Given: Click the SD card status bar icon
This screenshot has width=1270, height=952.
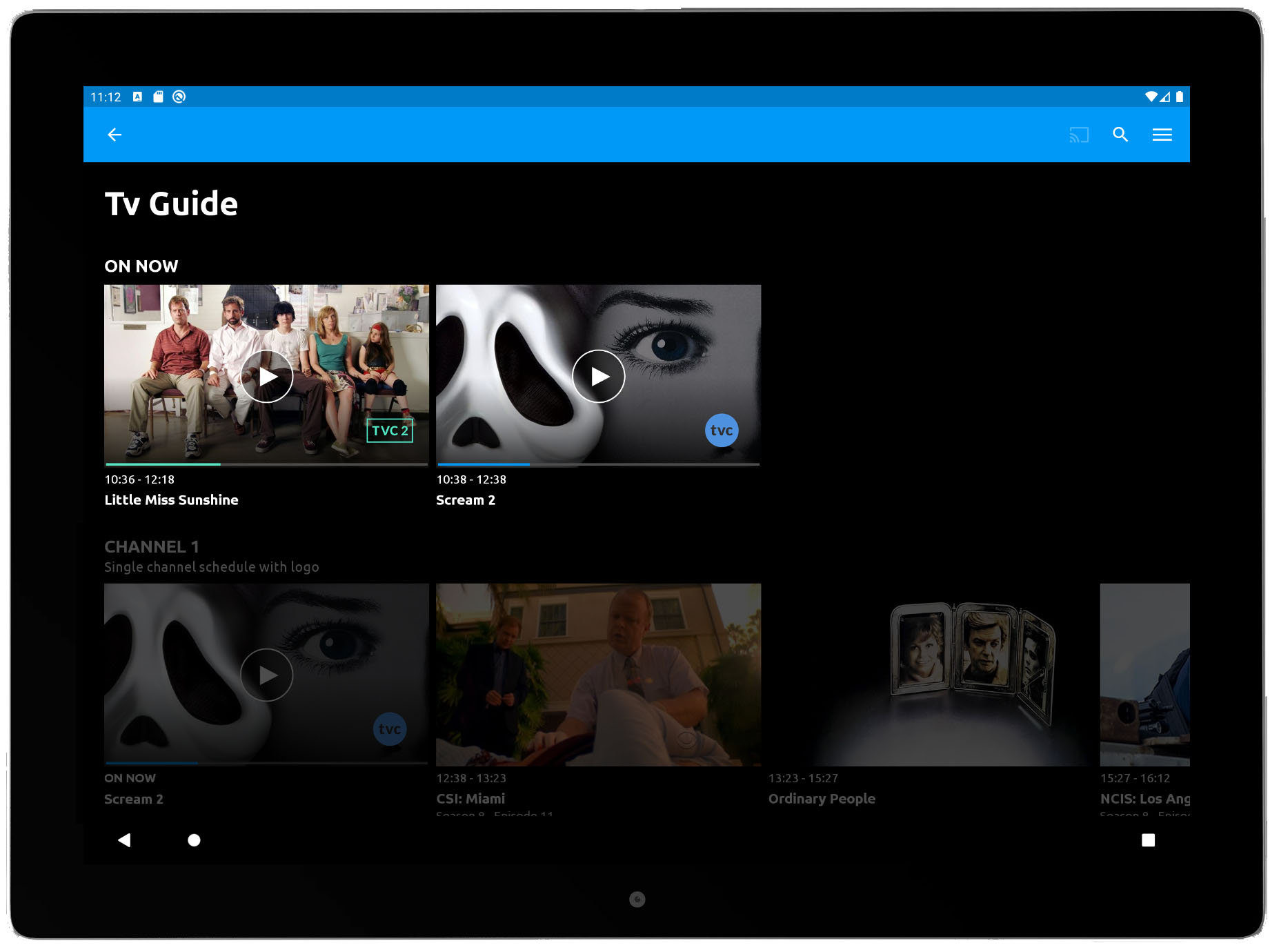Looking at the screenshot, I should [158, 97].
